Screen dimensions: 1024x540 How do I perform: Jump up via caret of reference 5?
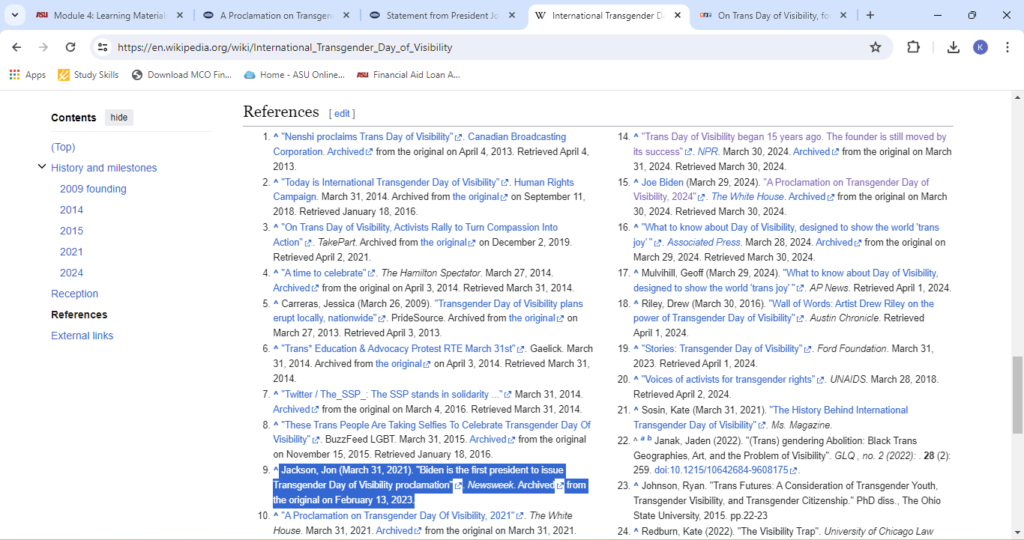[x=276, y=304]
